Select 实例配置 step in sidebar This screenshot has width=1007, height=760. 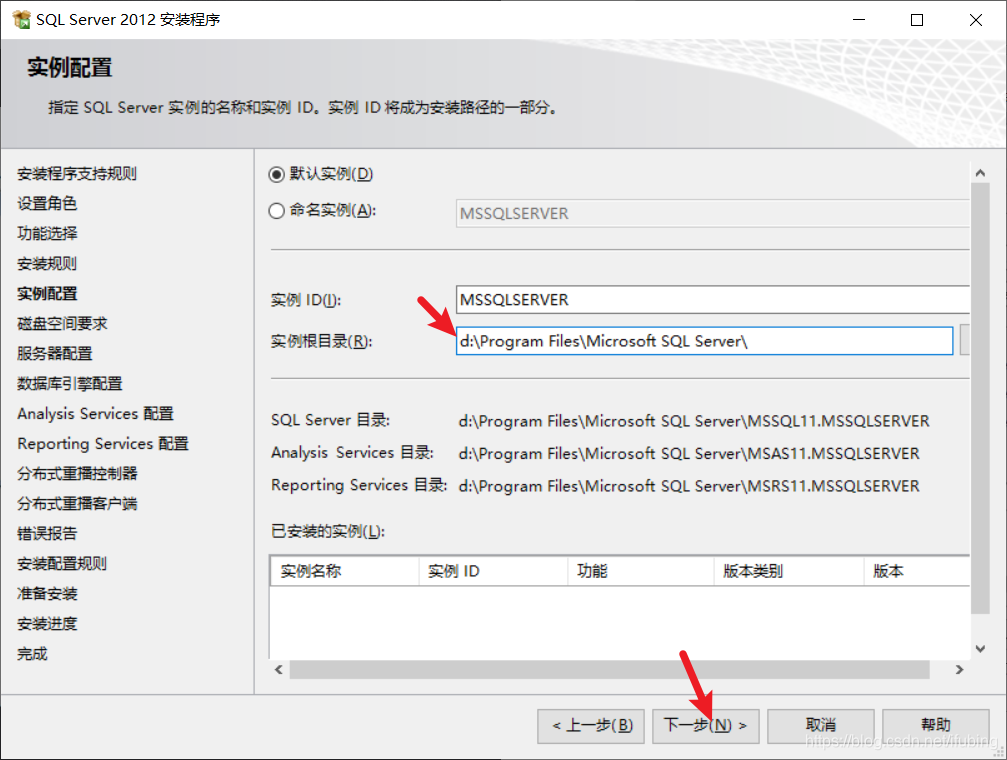pos(47,294)
